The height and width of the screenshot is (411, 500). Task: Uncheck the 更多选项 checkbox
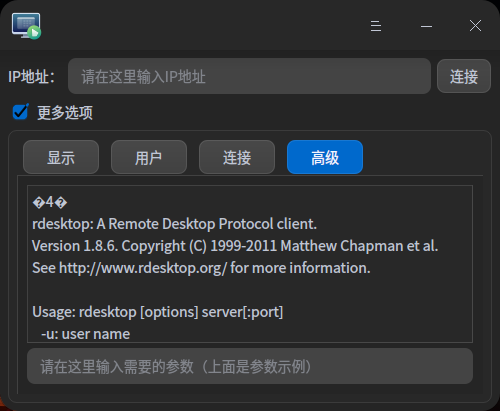[20, 112]
